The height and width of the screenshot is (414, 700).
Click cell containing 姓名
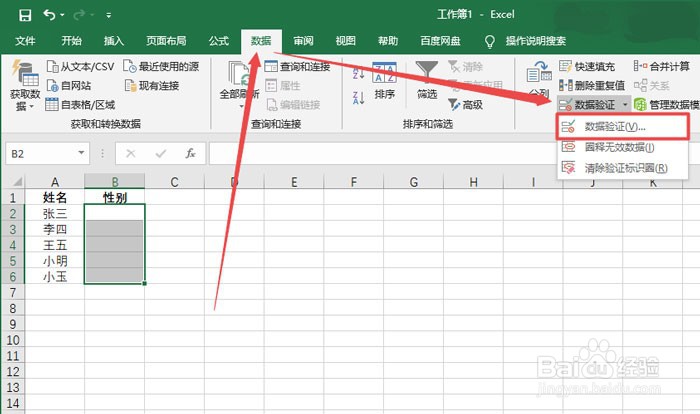click(55, 197)
